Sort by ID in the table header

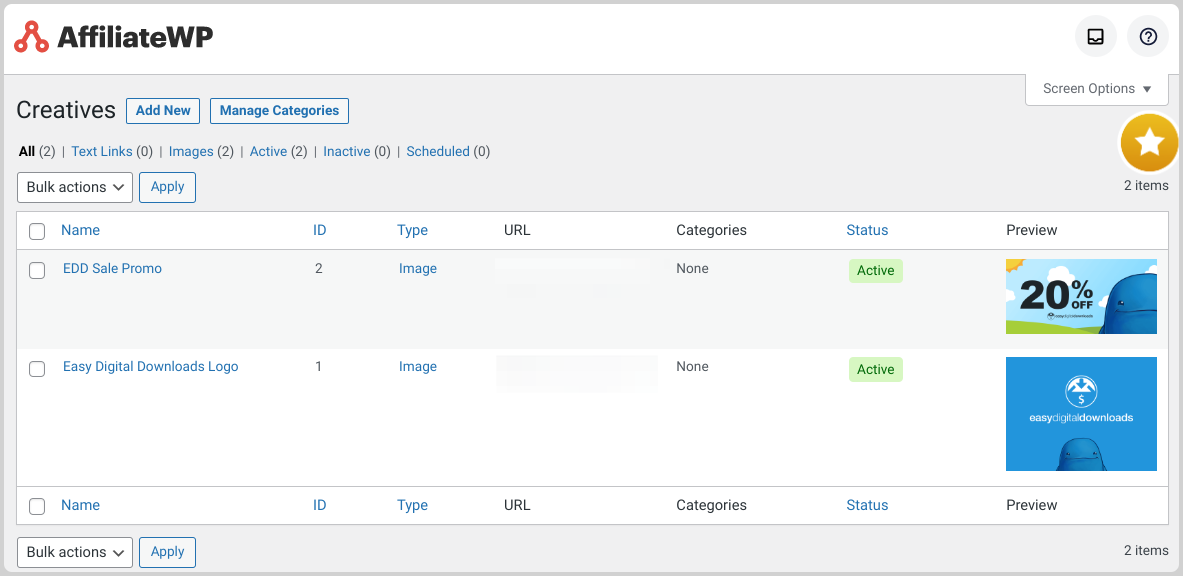[320, 230]
